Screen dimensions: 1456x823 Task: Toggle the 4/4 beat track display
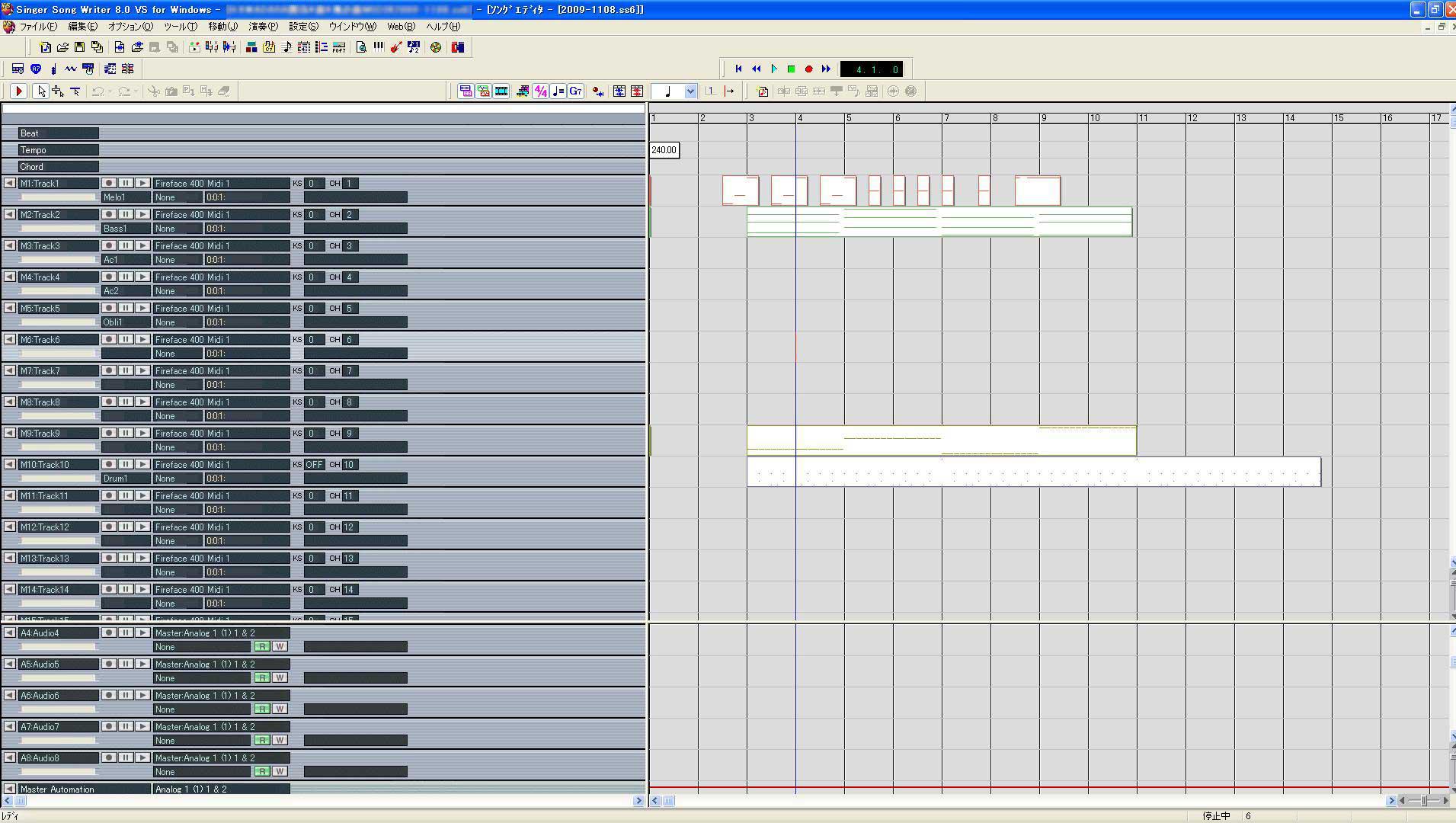541,91
